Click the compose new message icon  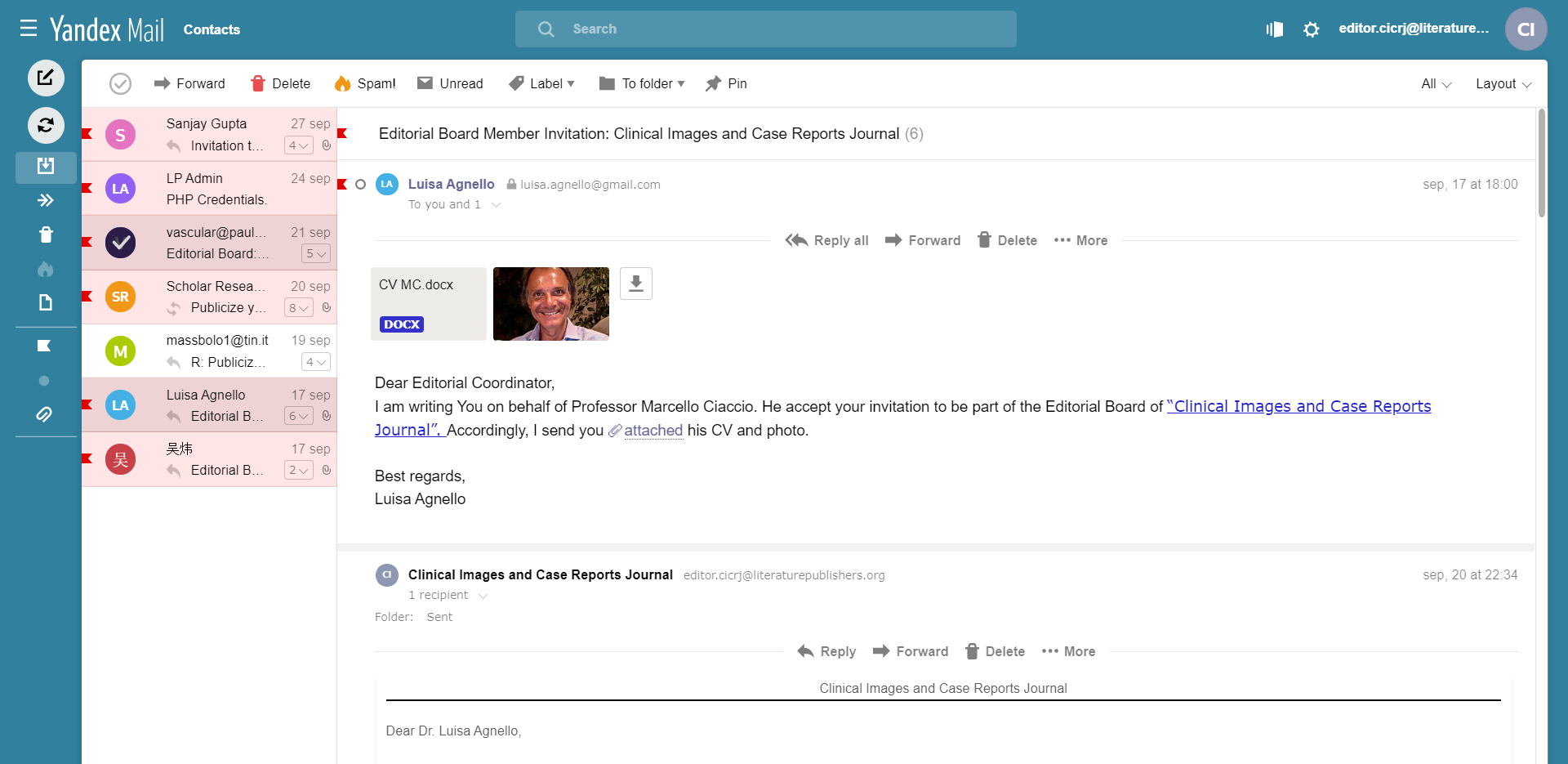(46, 78)
